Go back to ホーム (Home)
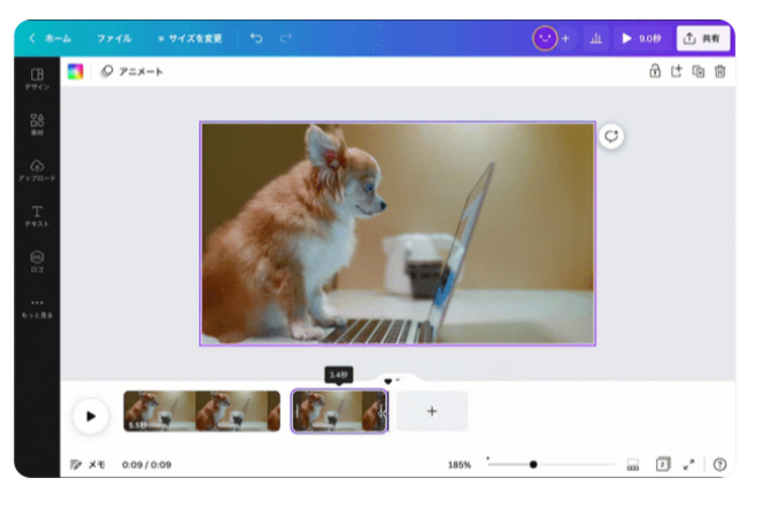Viewport: 770px width, 510px height. click(x=50, y=38)
